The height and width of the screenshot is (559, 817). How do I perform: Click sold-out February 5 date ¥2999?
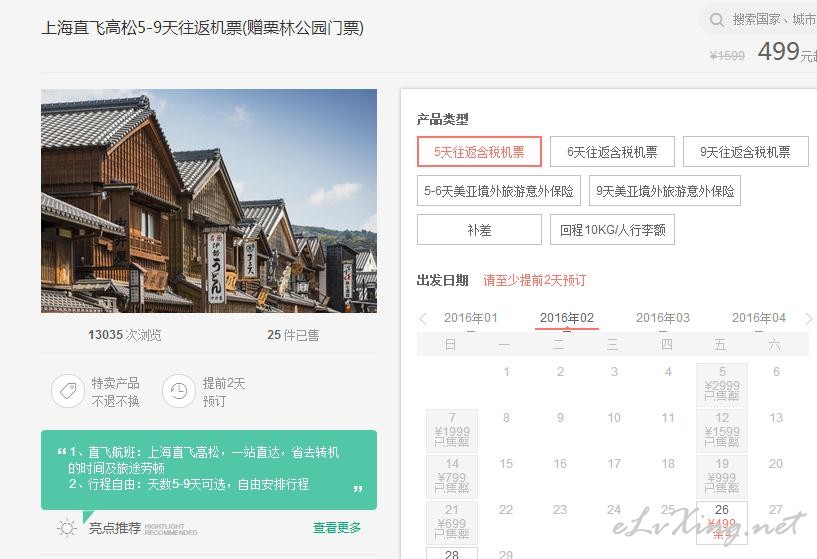[x=722, y=384]
